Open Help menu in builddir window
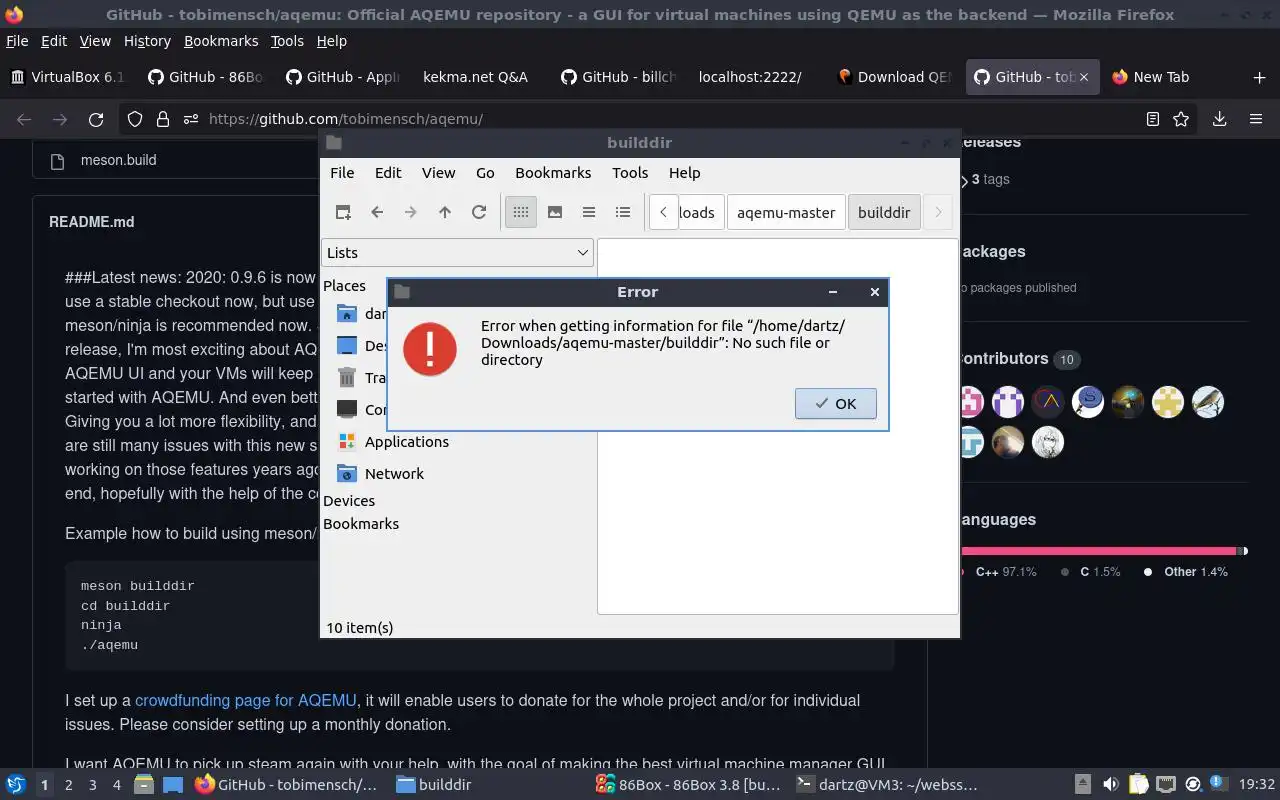 click(685, 173)
